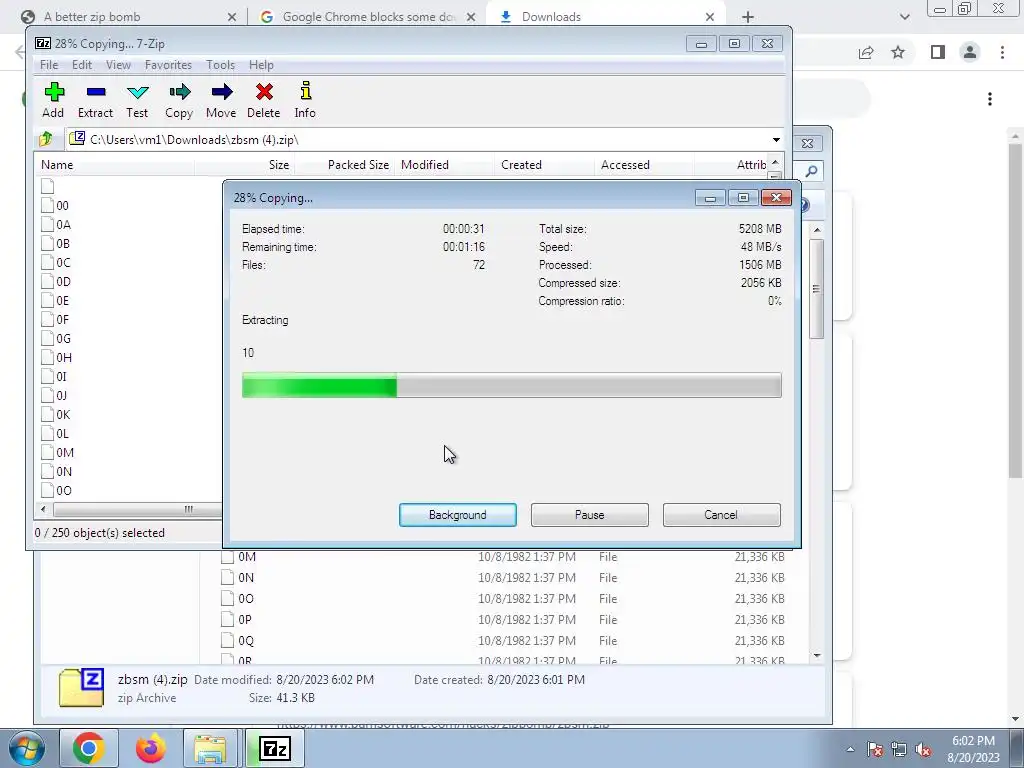Viewport: 1024px width, 768px height.
Task: Click the taskbar clock showing 6:02 PM
Action: pos(973,749)
